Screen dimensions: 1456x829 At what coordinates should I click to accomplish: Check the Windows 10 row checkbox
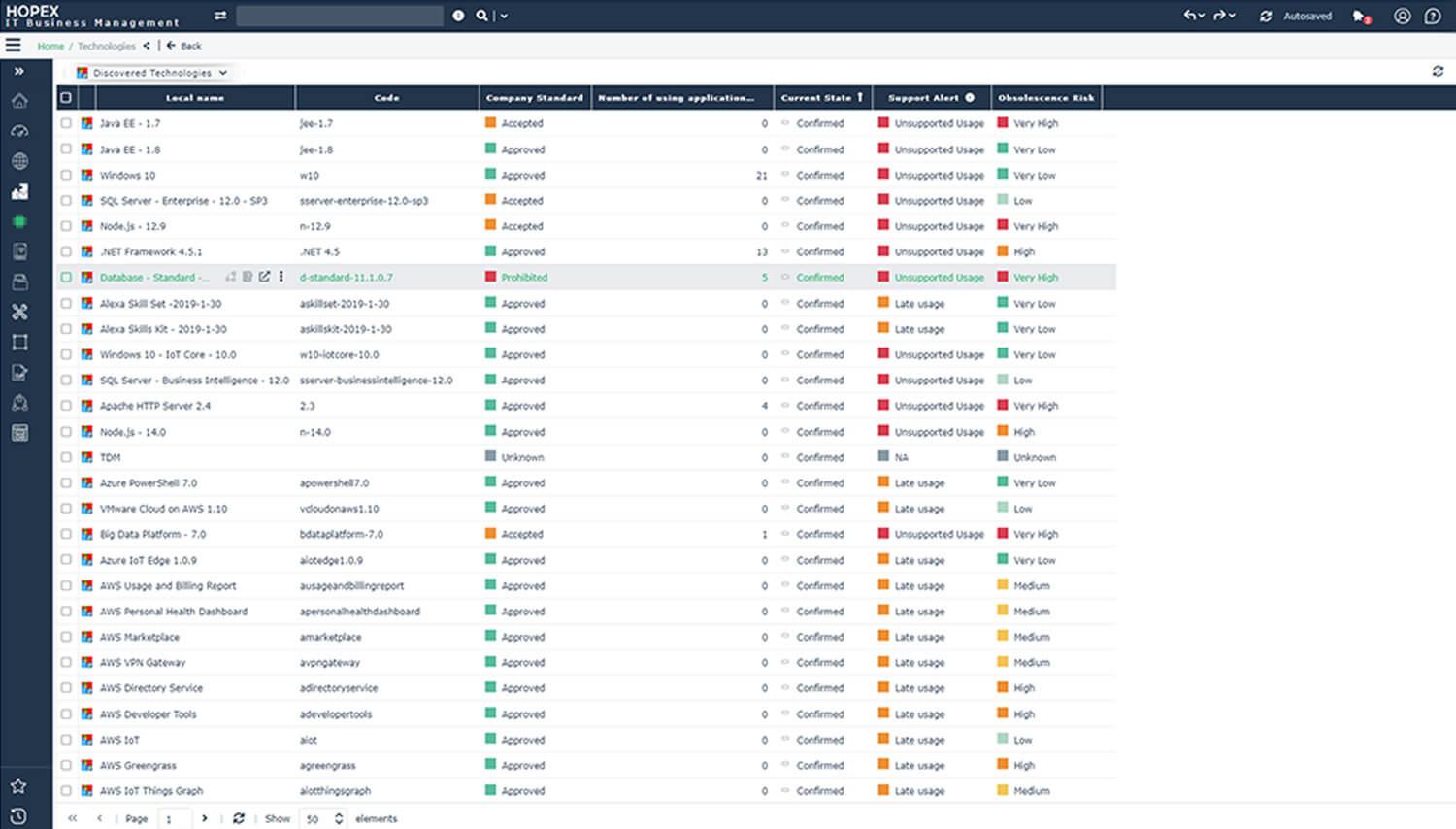point(66,175)
